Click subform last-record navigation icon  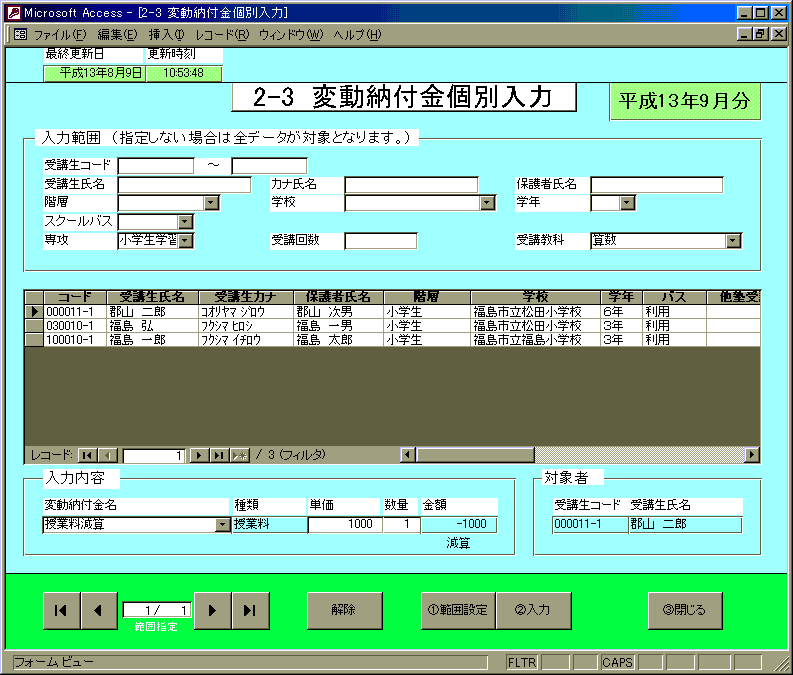click(219, 456)
